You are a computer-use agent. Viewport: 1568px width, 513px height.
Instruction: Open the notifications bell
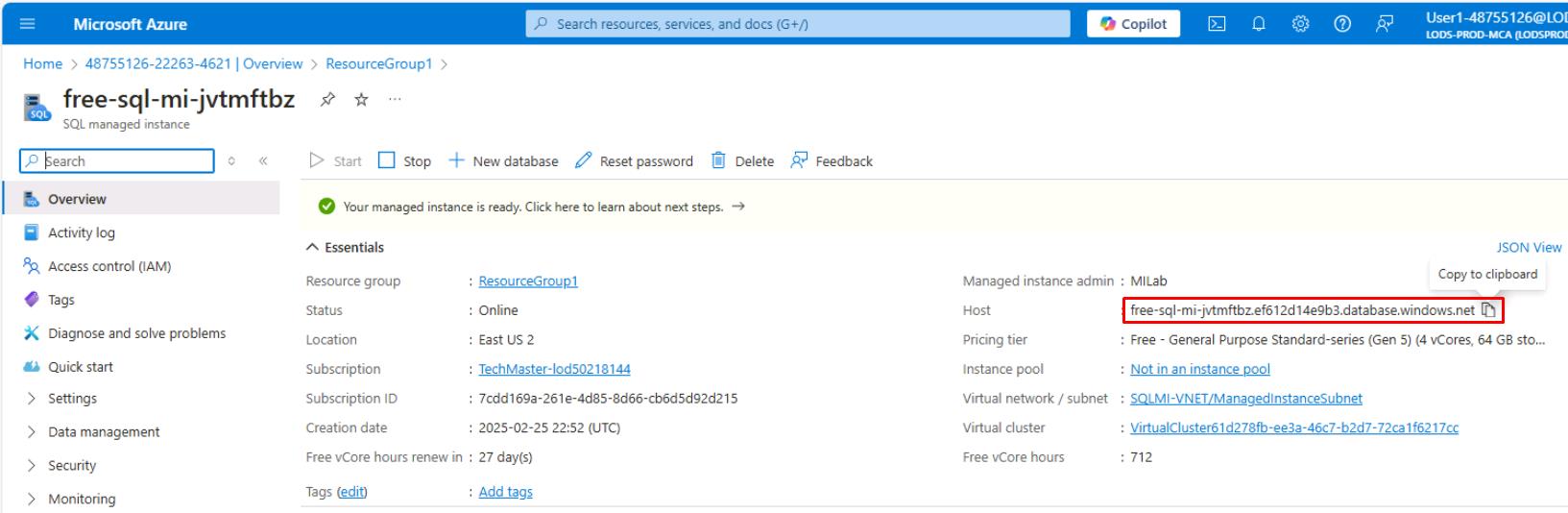pyautogui.click(x=1259, y=24)
